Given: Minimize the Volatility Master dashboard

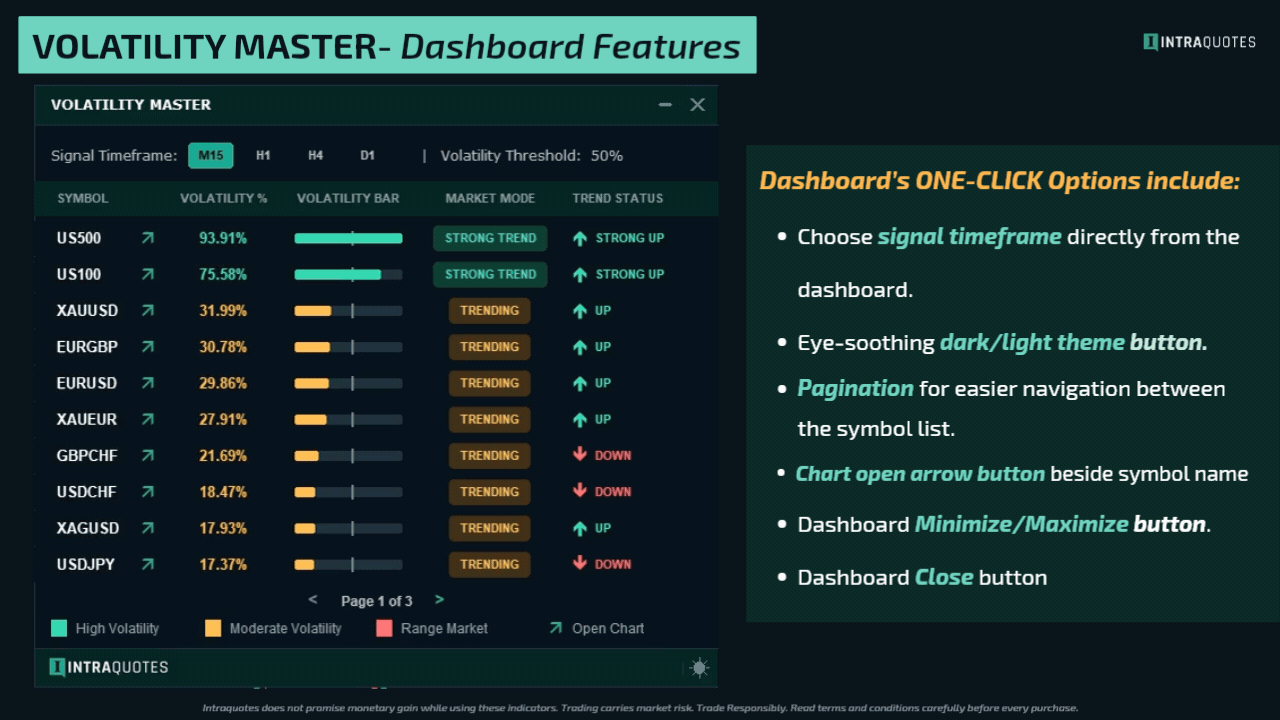Looking at the screenshot, I should [x=665, y=105].
